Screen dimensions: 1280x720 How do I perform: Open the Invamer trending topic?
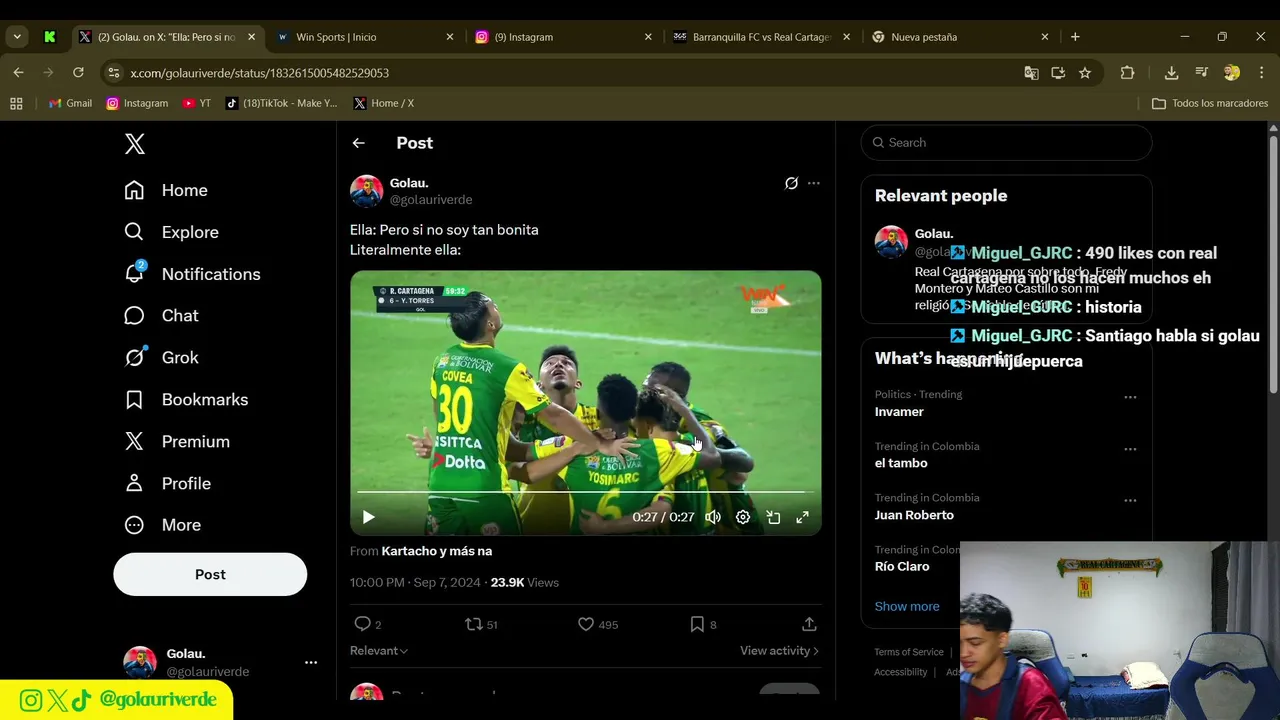click(x=899, y=412)
